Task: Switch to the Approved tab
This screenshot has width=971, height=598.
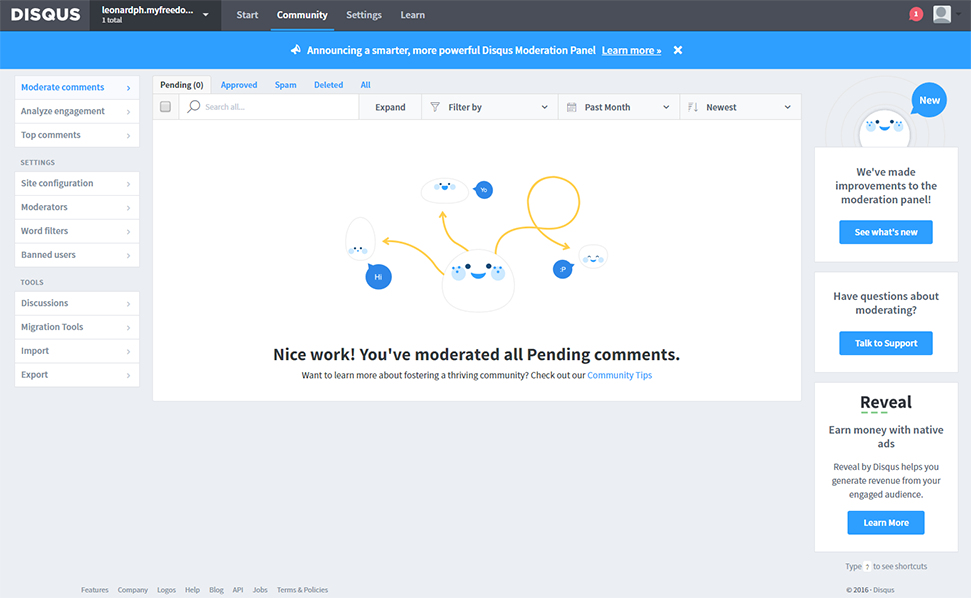Action: (239, 85)
